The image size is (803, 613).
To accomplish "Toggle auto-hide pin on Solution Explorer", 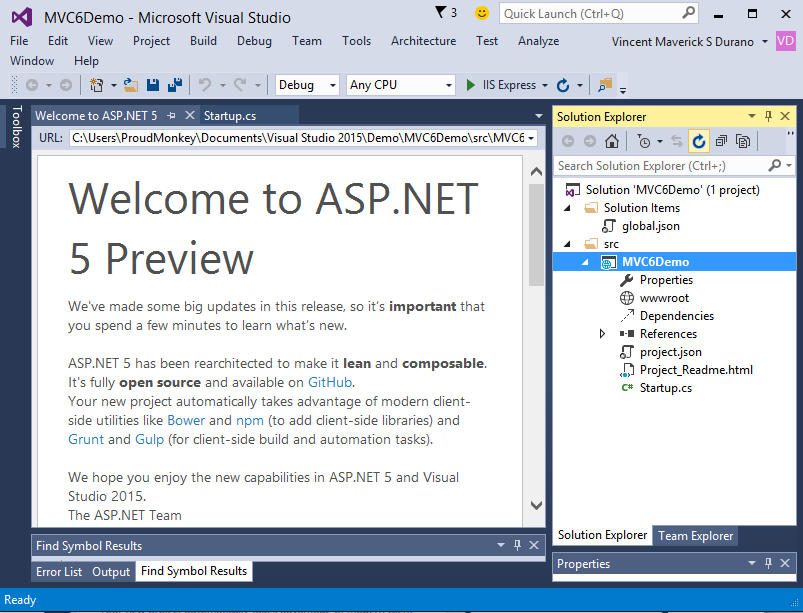I will coord(768,116).
